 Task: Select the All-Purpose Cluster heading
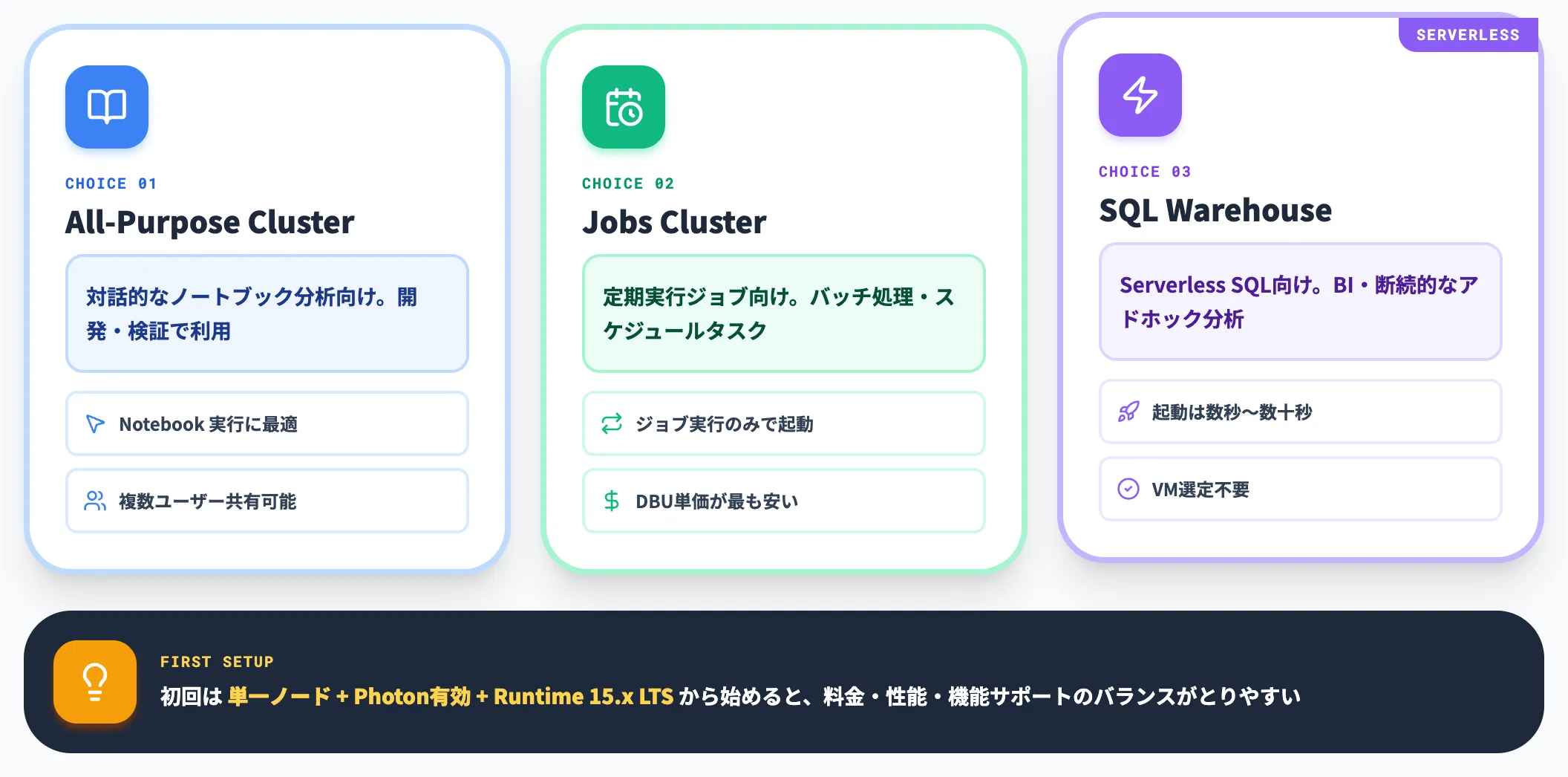tap(210, 222)
